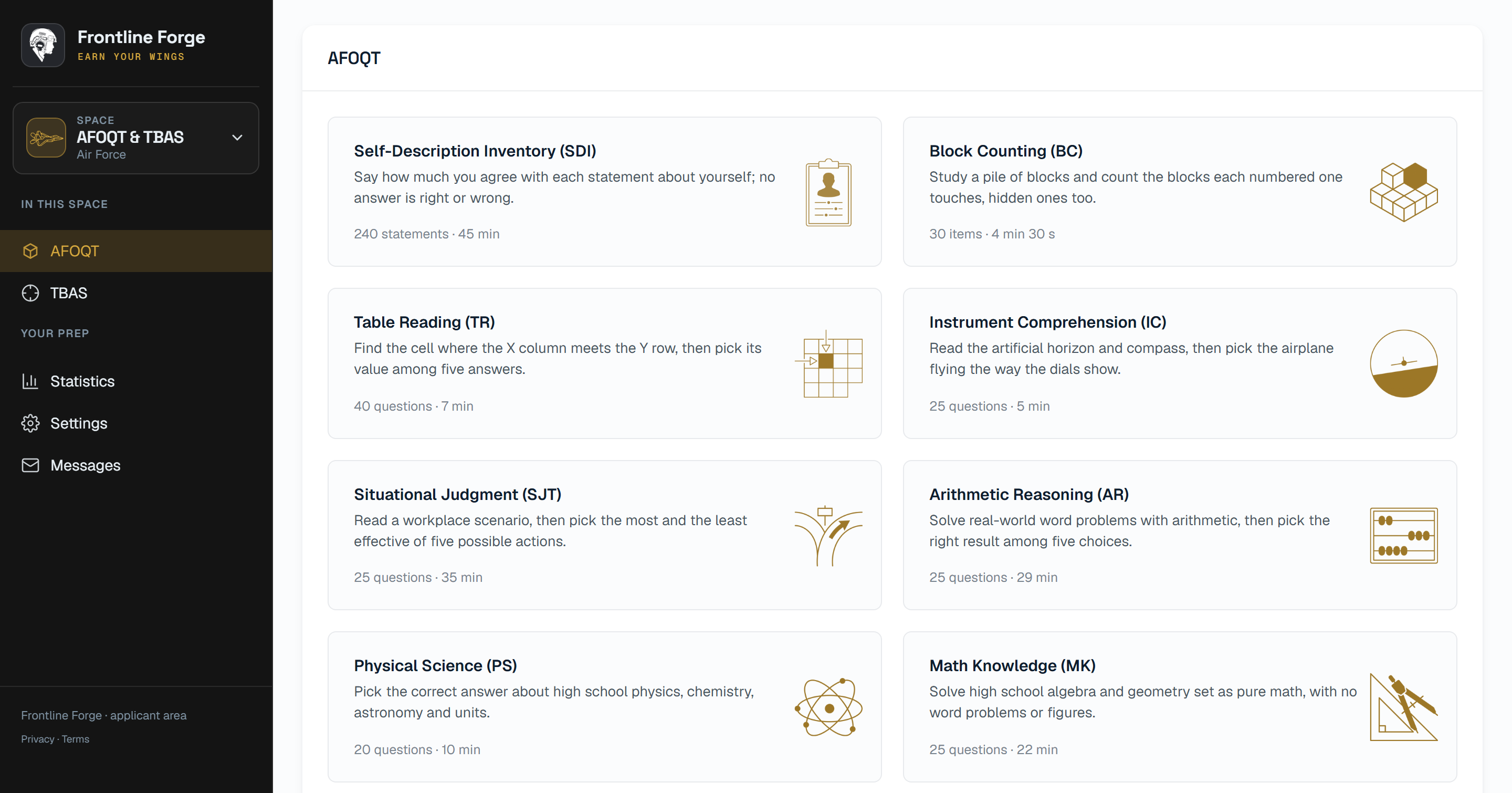1512x793 pixels.
Task: Open the AFOQT sidebar item
Action: coord(136,251)
